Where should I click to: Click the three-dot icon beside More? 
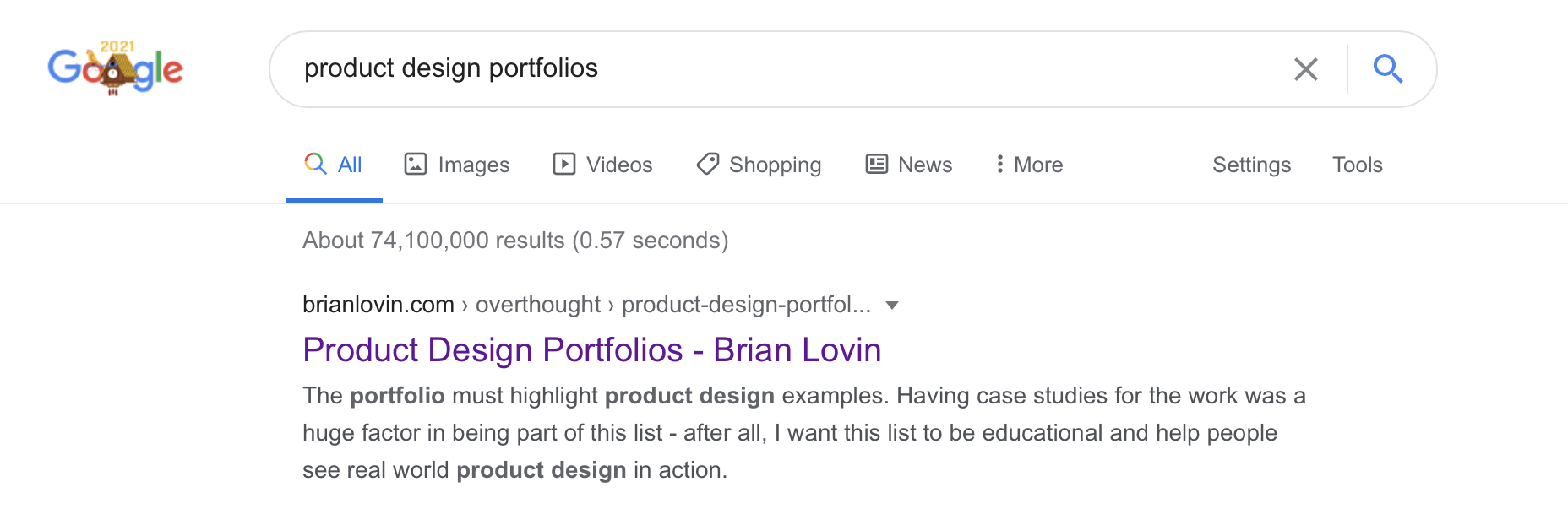[999, 164]
